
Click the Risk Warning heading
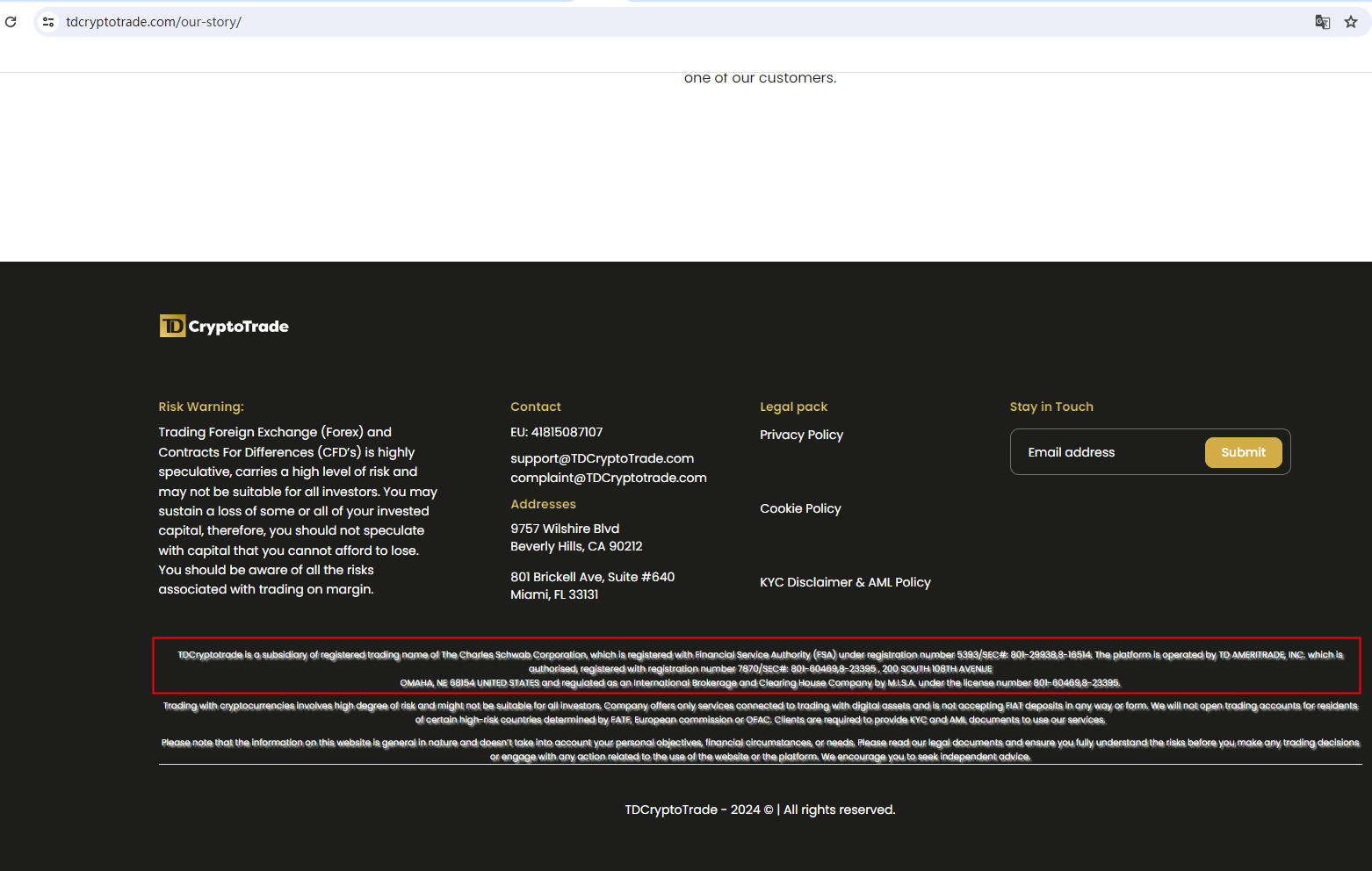pyautogui.click(x=201, y=407)
